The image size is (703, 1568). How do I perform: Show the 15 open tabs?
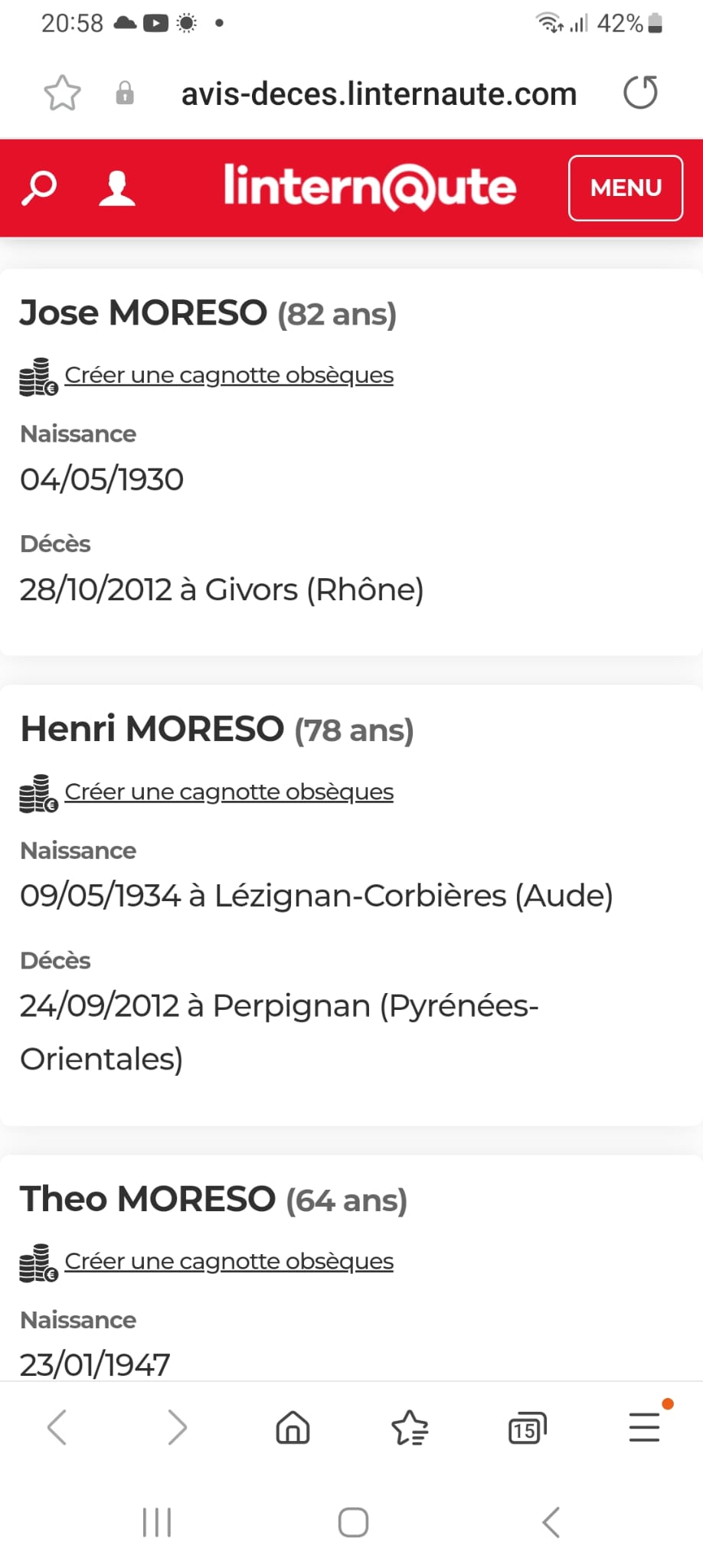(527, 1429)
